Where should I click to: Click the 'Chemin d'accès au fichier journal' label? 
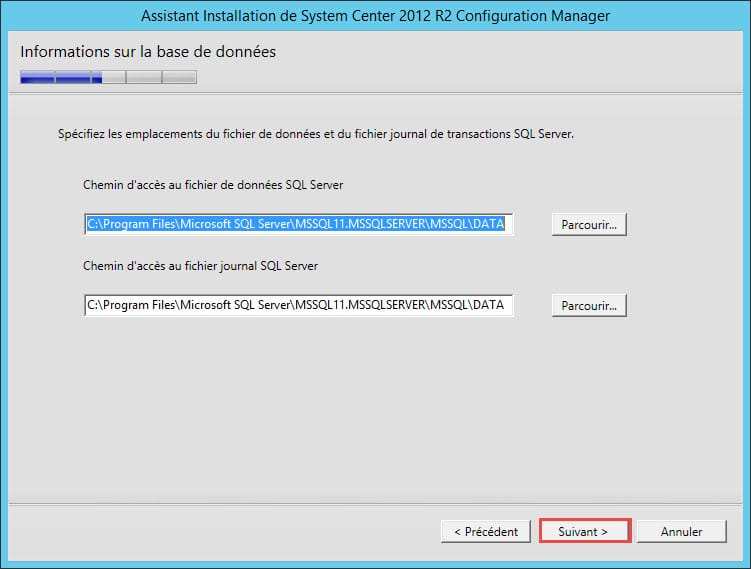[201, 265]
